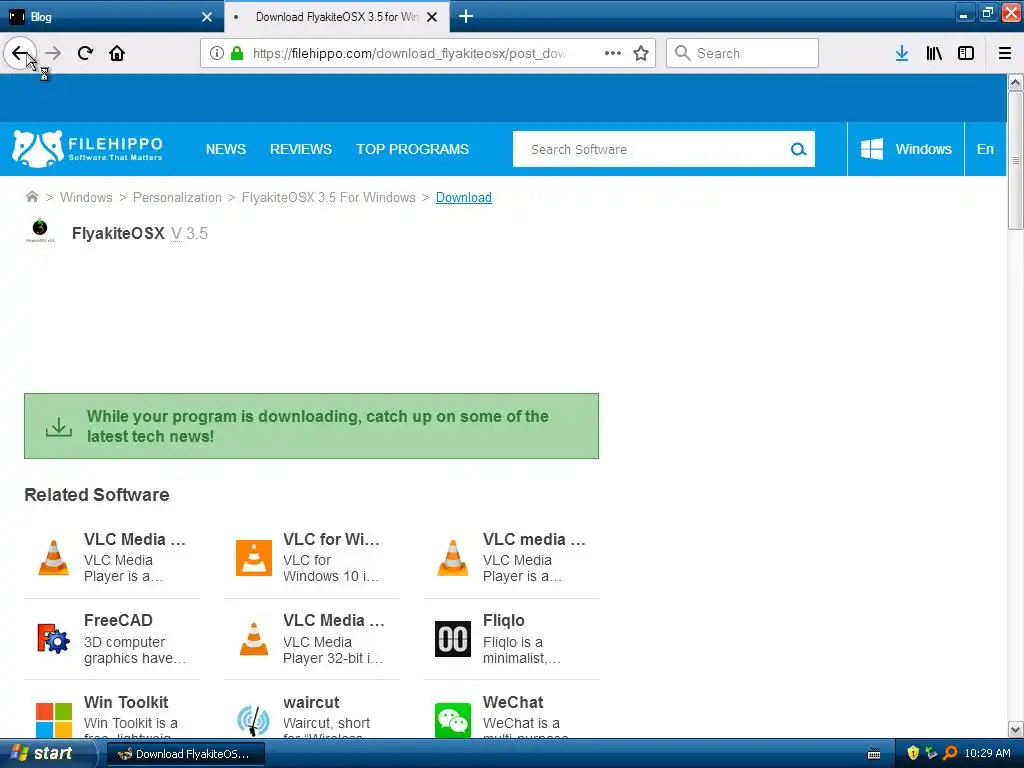Click the FlyakiteOSX app icon
This screenshot has height=768, width=1024.
pyautogui.click(x=40, y=231)
